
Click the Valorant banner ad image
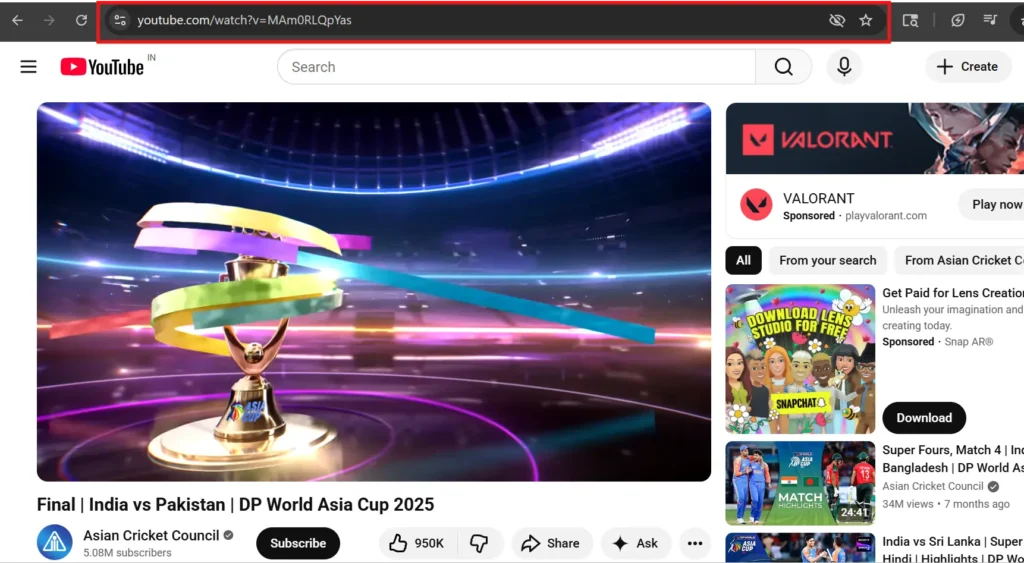[x=874, y=138]
